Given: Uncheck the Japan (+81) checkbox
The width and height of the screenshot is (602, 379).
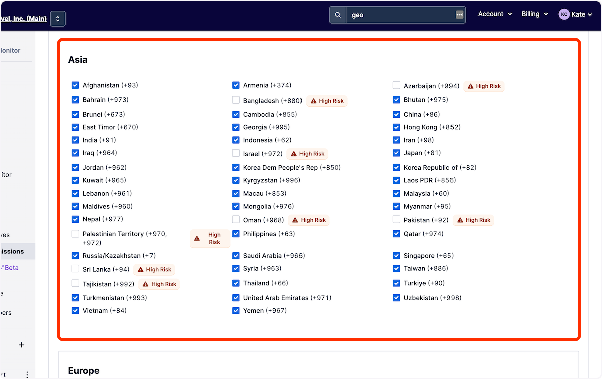Looking at the screenshot, I should (396, 153).
